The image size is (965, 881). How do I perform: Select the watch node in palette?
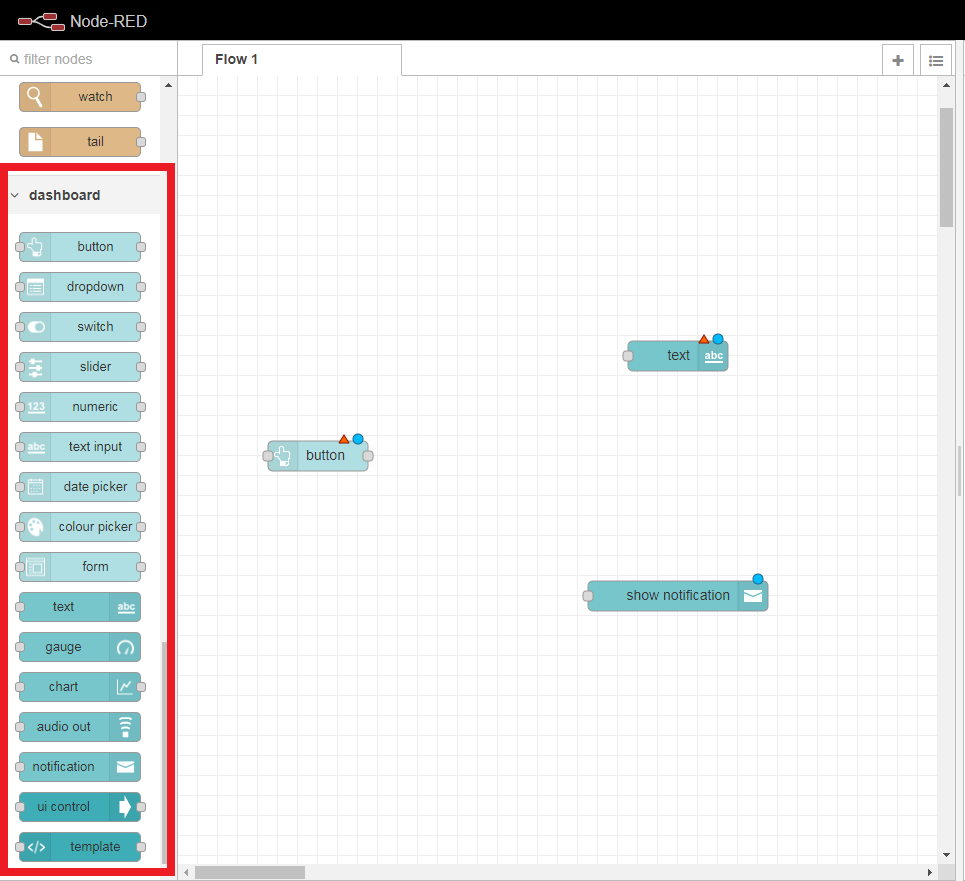[80, 97]
